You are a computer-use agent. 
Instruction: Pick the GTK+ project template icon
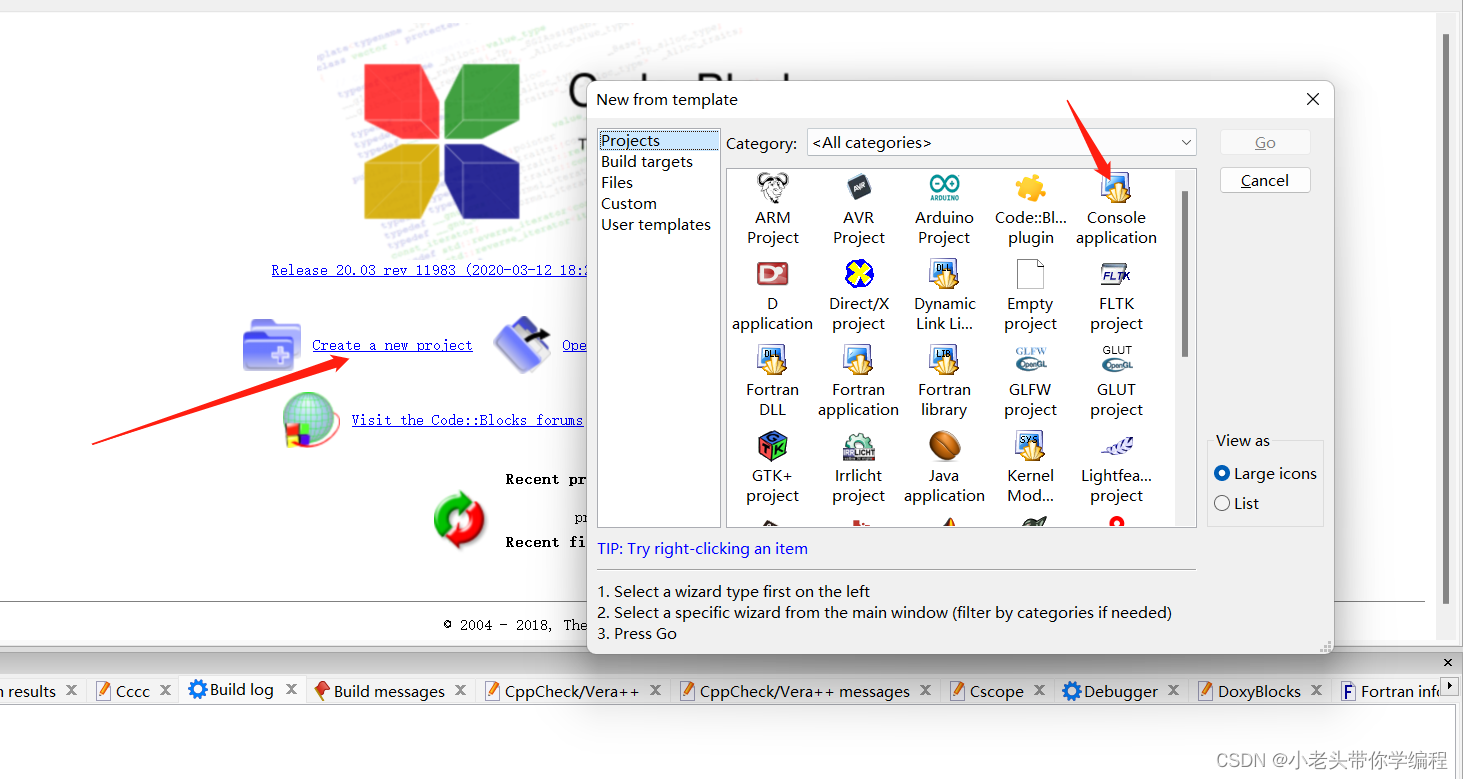click(772, 446)
